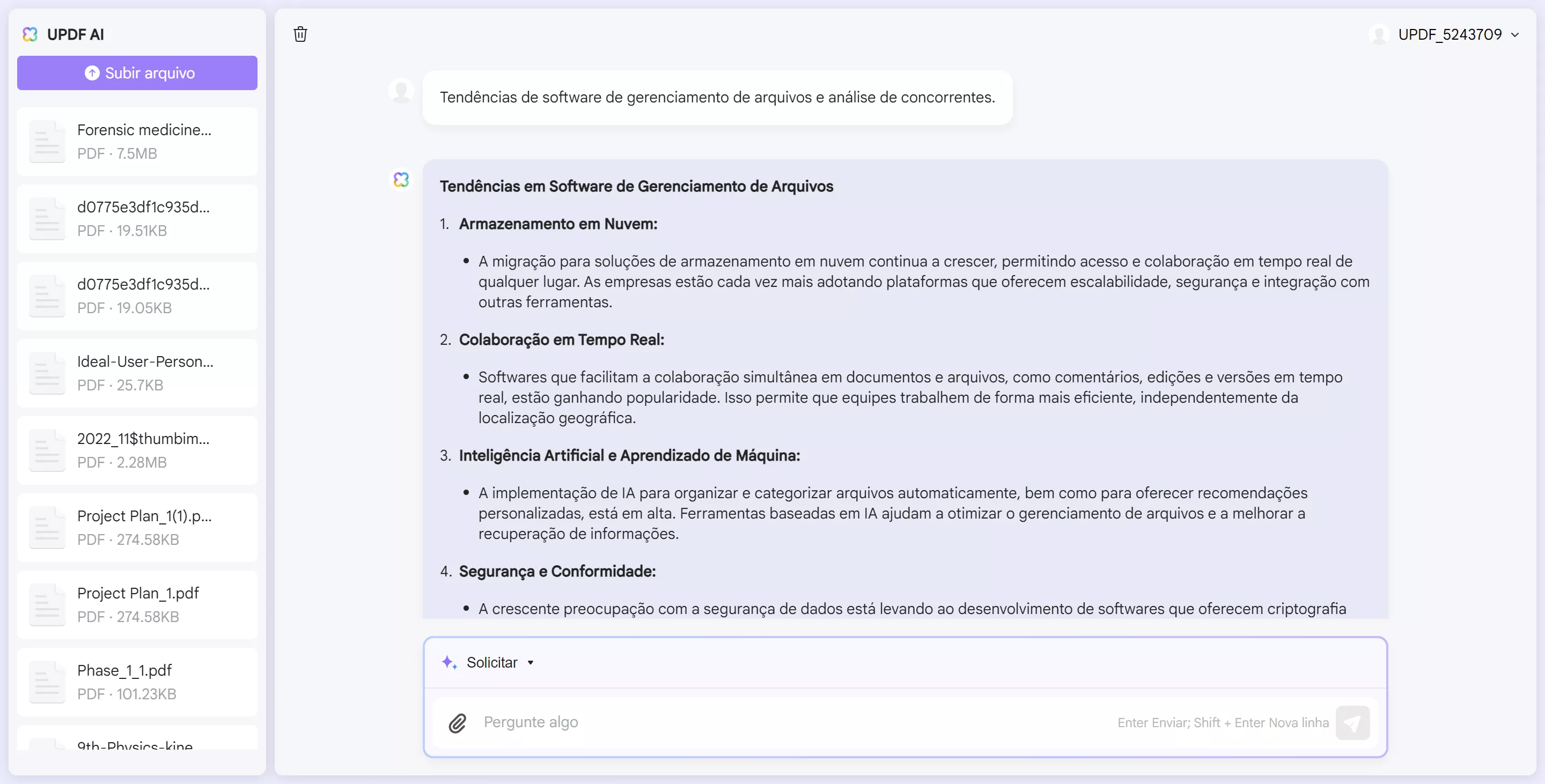Screen dimensions: 1545x784
Task: Select the Forensic medicine PDF in sidebar
Action: point(137,141)
